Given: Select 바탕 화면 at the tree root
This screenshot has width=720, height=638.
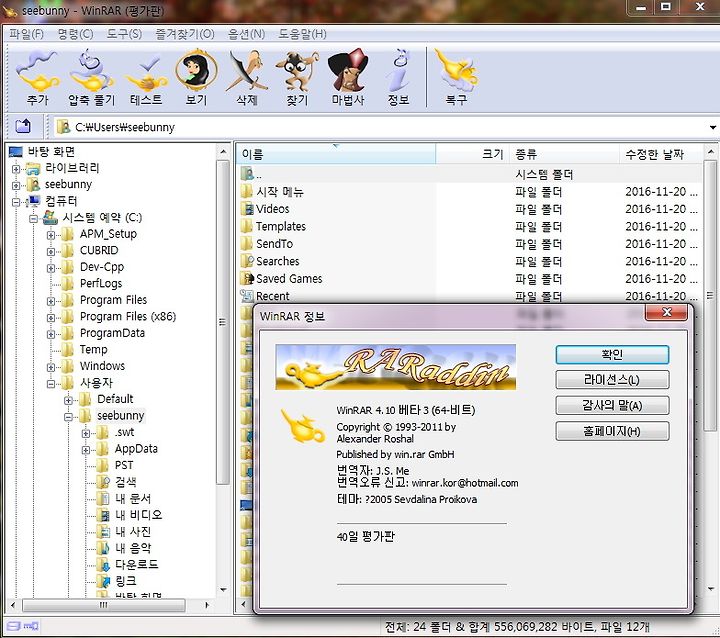Looking at the screenshot, I should (x=51, y=152).
